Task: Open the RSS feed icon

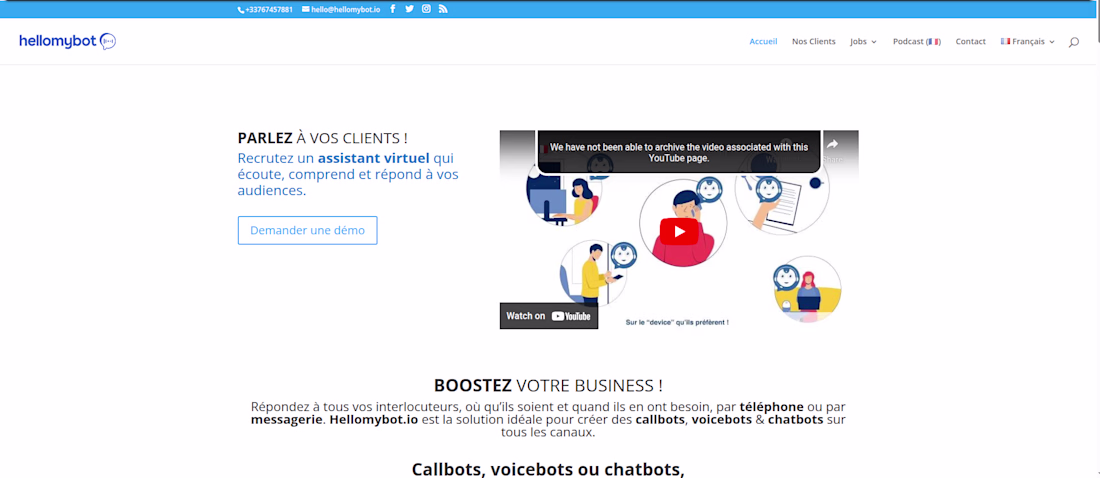Action: pyautogui.click(x=443, y=9)
